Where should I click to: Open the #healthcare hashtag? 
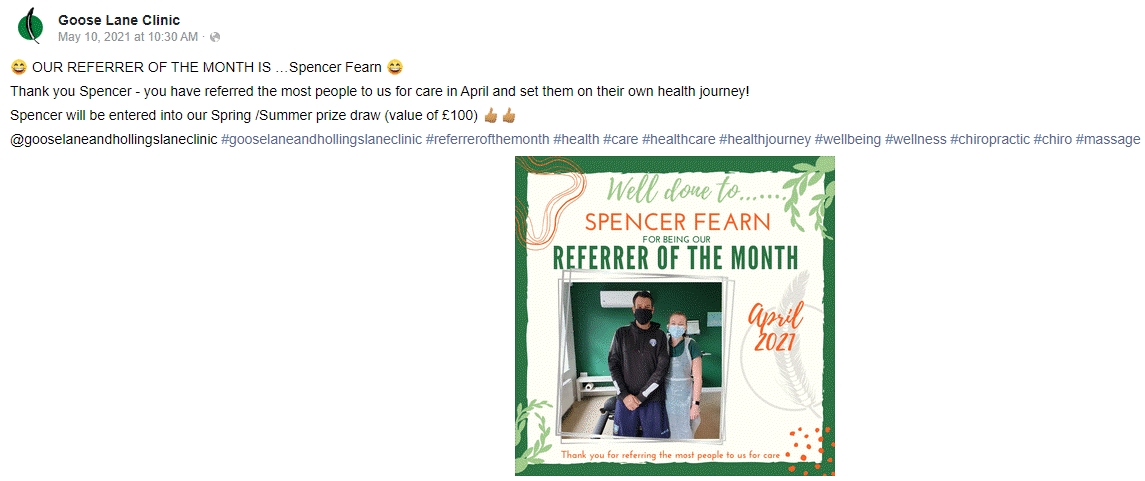click(678, 139)
